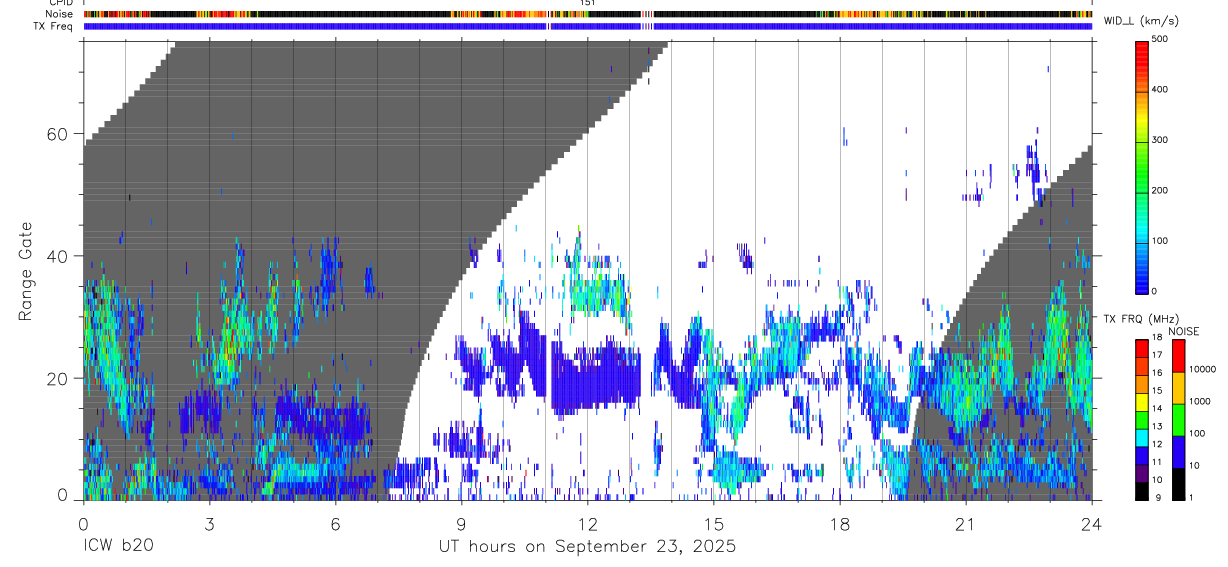Click the 'ICW b20' radar beam label
Image resolution: width=1228 pixels, height=567 pixels.
[118, 546]
